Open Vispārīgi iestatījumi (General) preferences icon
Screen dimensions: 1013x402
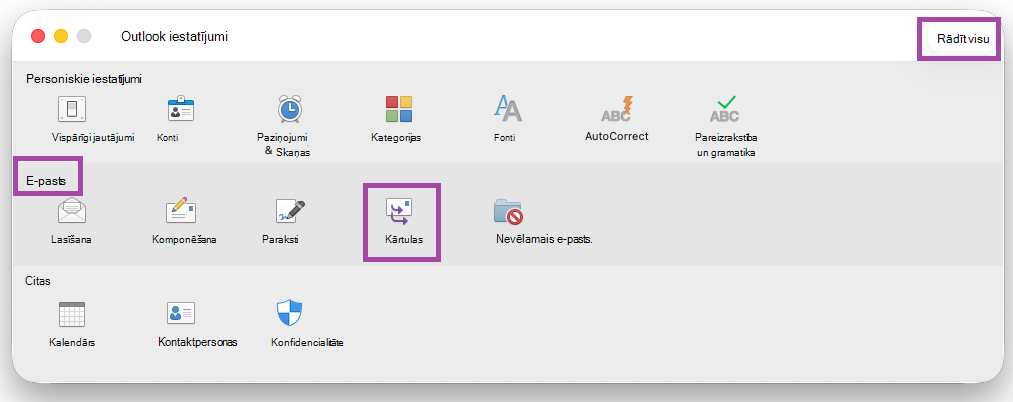click(72, 109)
